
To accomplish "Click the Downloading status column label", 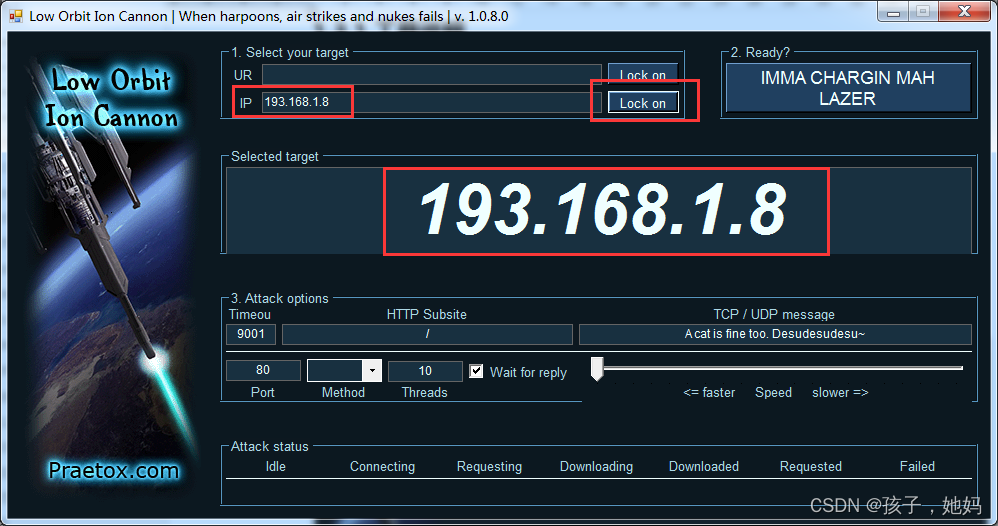I will coord(596,467).
